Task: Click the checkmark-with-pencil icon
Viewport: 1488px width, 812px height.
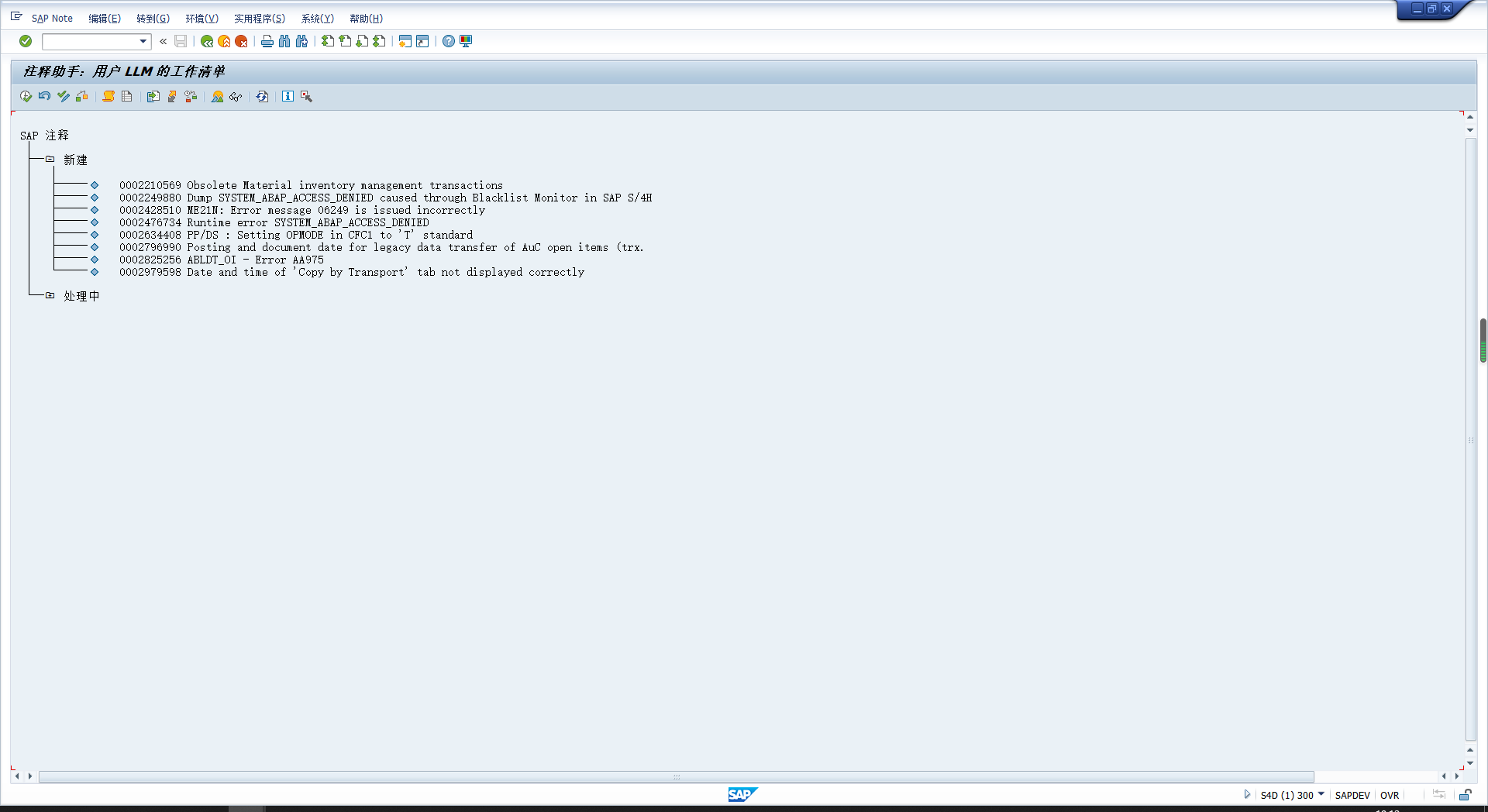Action: (x=64, y=96)
